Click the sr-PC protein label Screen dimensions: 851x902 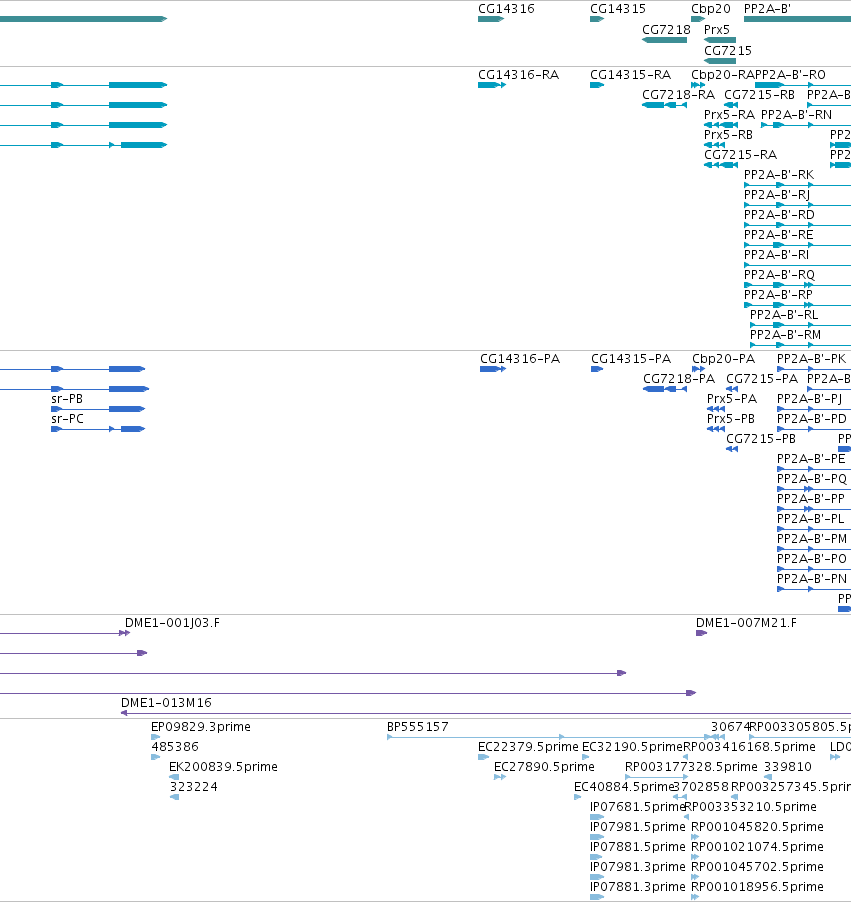tap(67, 419)
